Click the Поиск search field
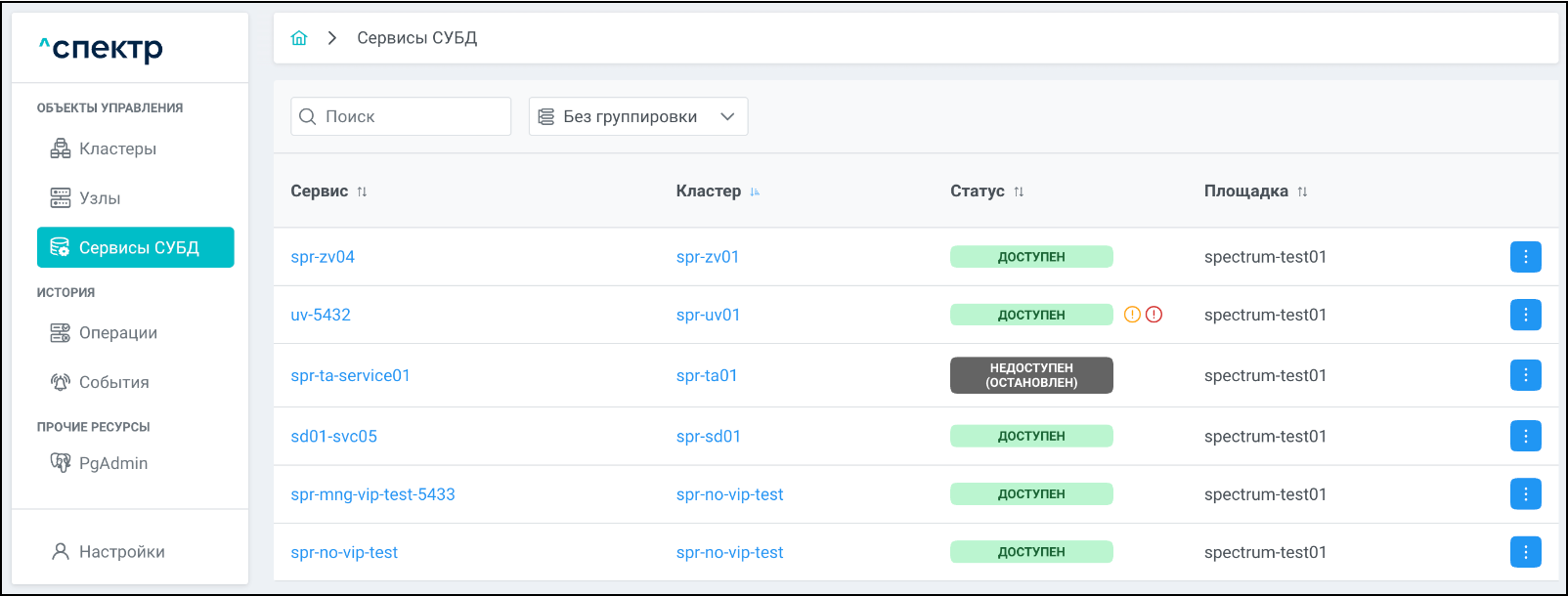1568x596 pixels. click(411, 116)
